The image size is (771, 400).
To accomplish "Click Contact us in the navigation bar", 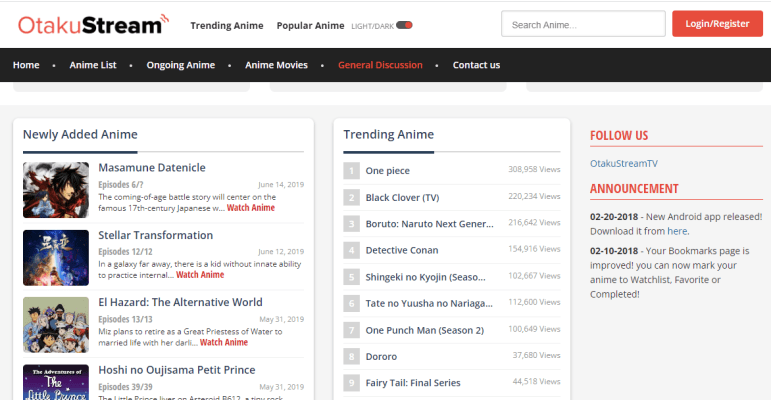I will [x=476, y=65].
